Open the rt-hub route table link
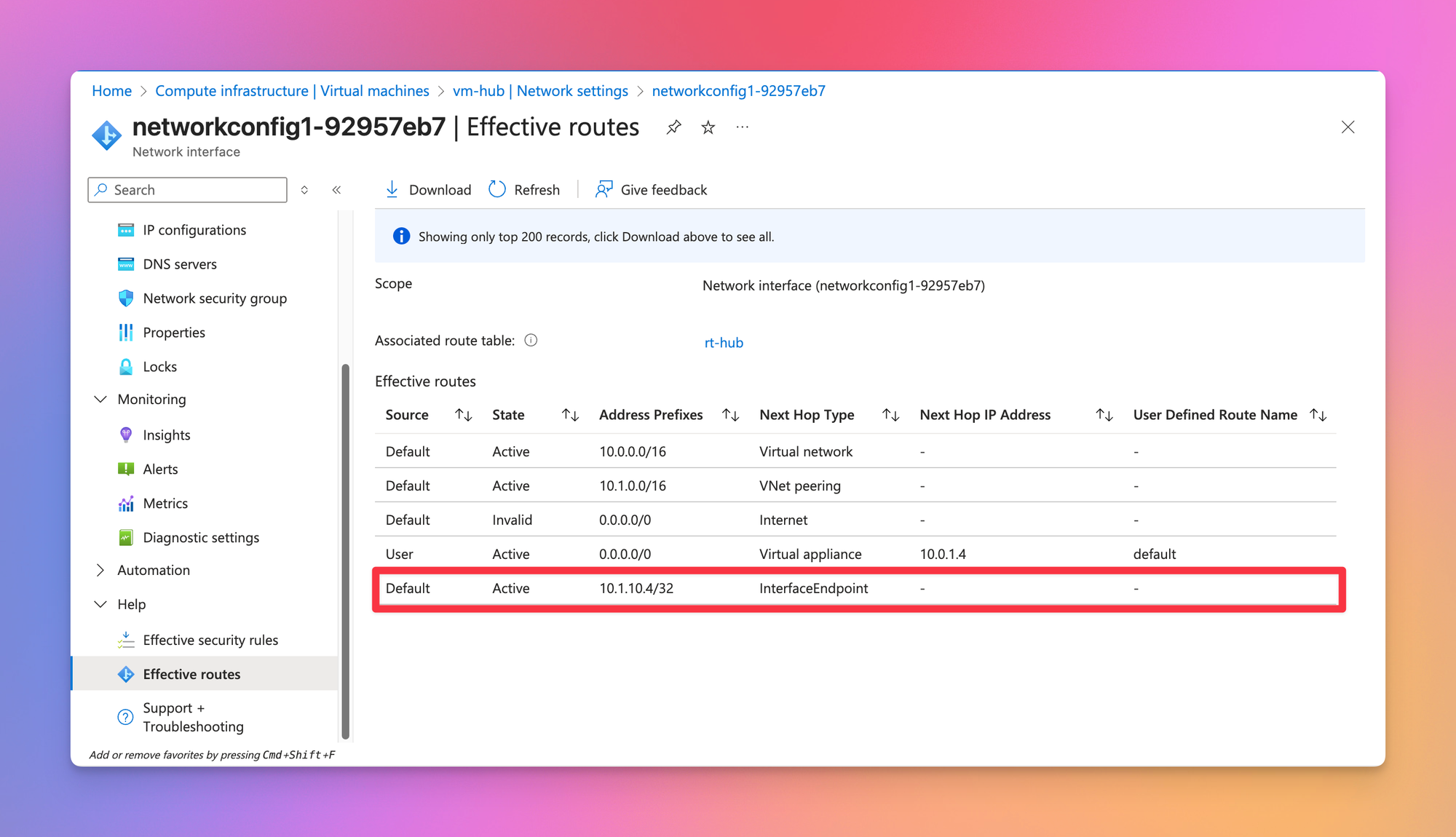This screenshot has width=1456, height=837. coord(724,343)
